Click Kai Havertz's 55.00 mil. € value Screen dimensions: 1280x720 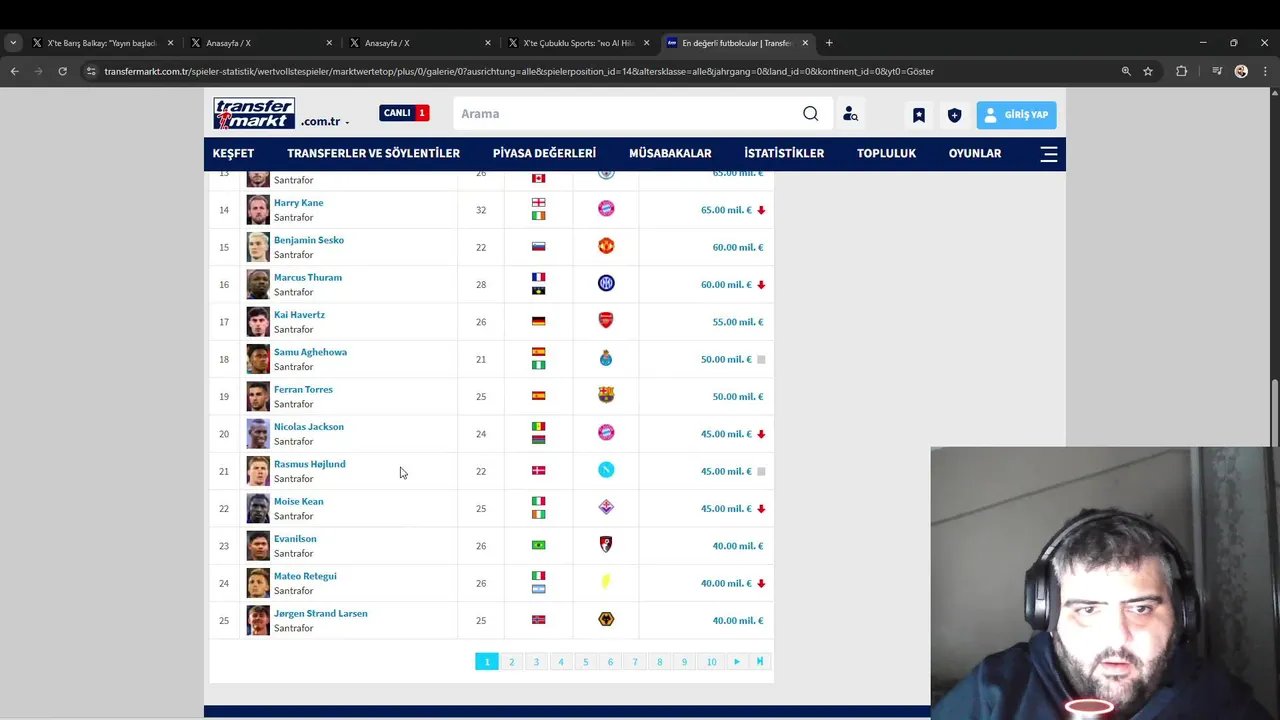pyautogui.click(x=738, y=322)
